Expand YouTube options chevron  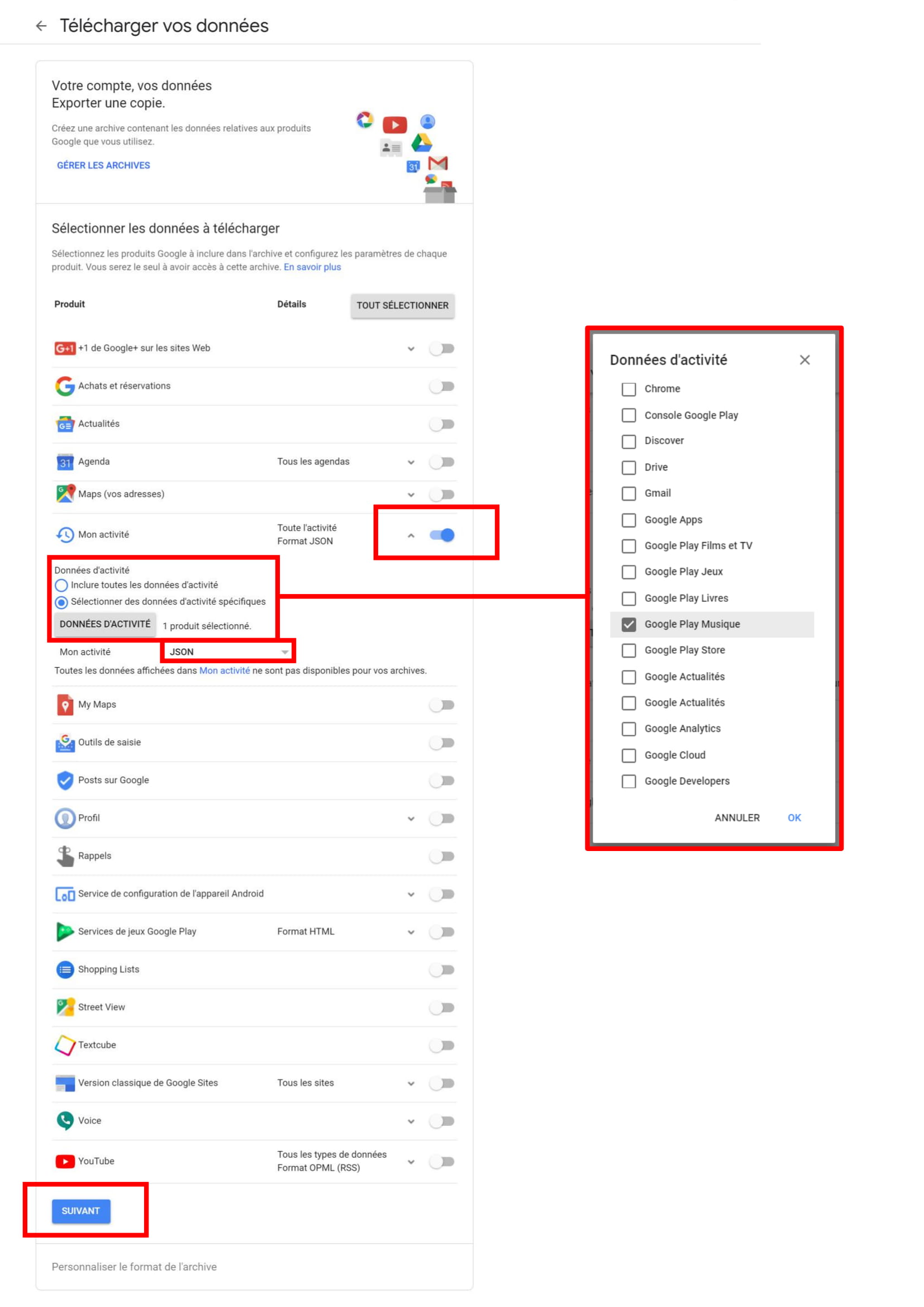pos(411,1162)
